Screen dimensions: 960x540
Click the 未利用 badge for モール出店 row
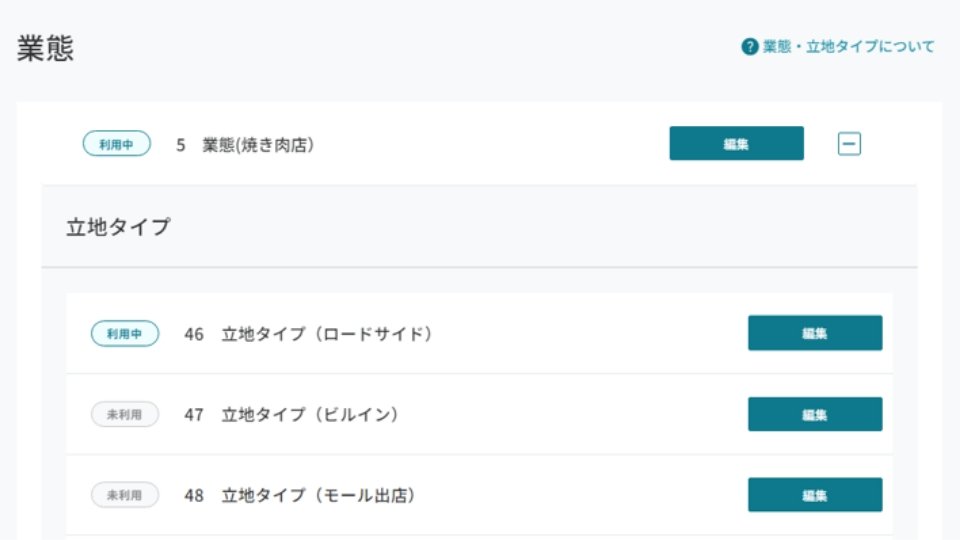point(124,495)
